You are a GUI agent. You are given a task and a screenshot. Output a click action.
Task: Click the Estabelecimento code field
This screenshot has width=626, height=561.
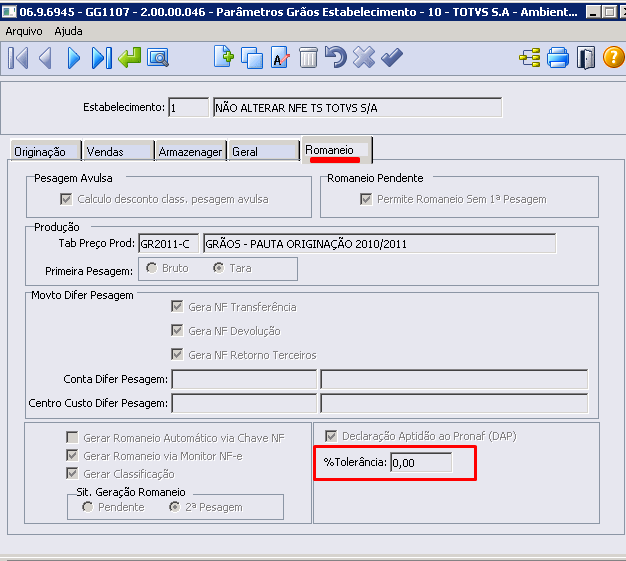point(188,108)
